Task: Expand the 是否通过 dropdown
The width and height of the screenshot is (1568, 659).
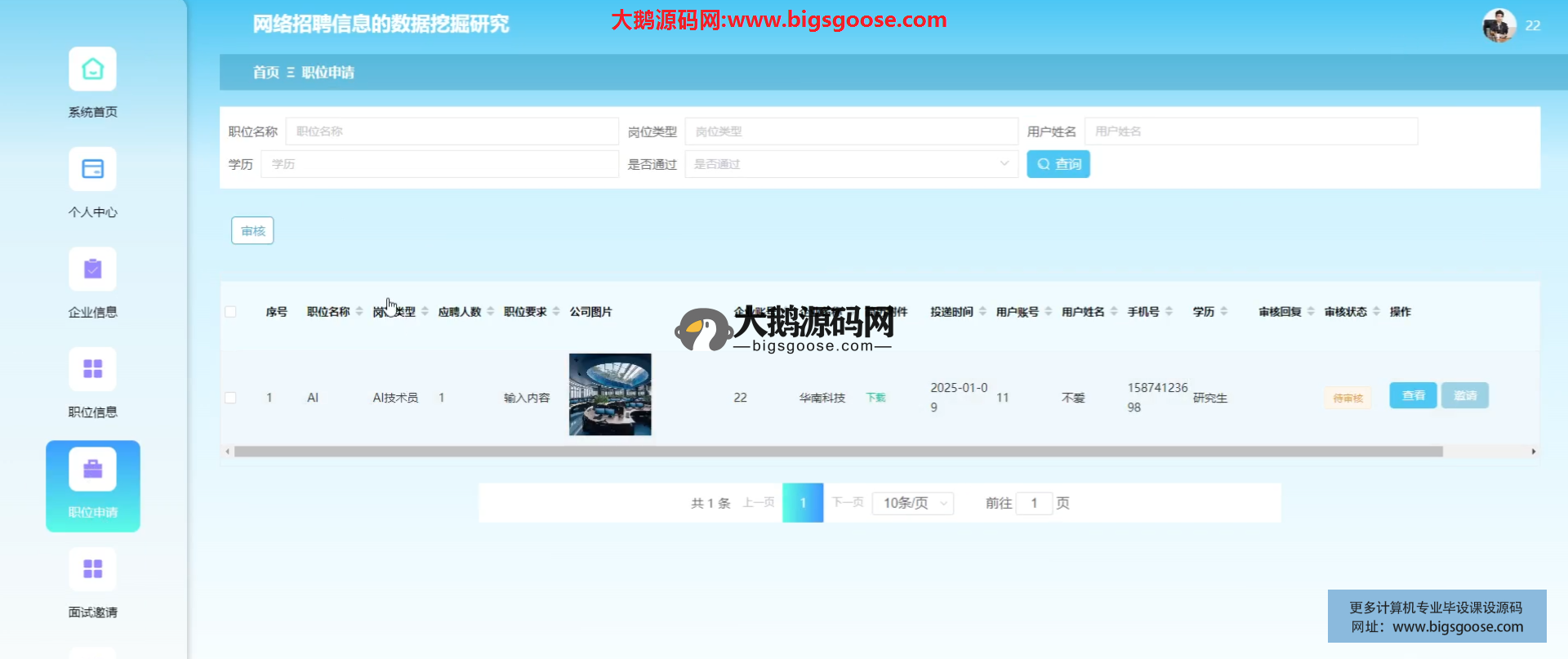Action: (851, 164)
